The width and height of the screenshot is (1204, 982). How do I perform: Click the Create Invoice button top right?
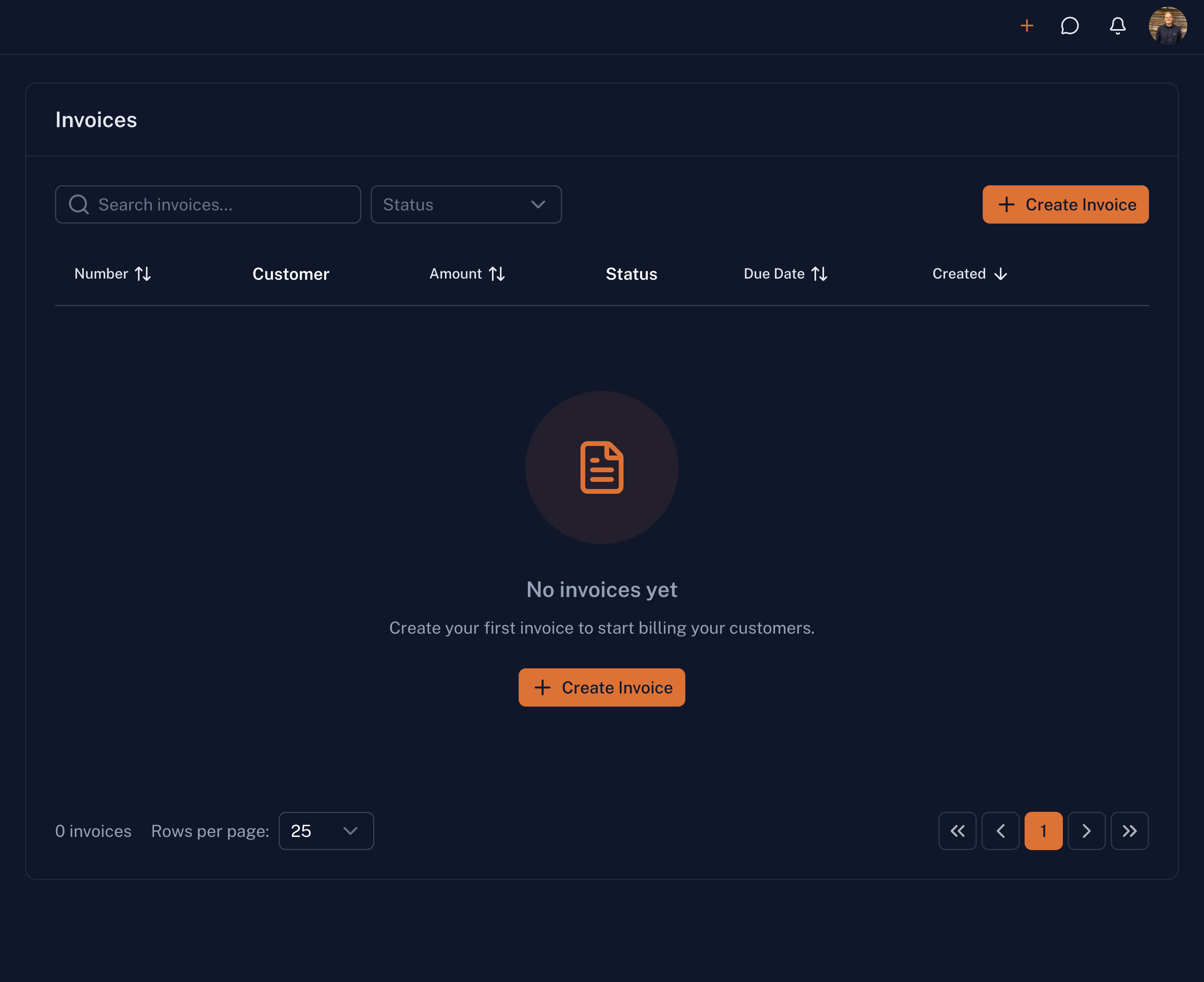(1065, 204)
